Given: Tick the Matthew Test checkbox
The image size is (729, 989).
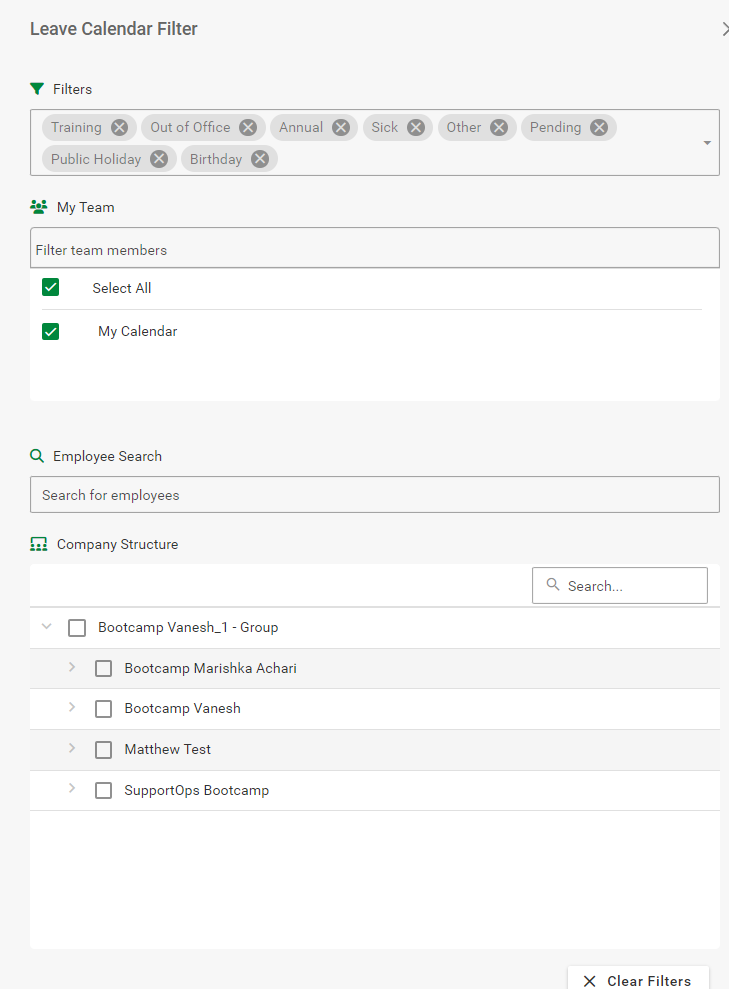Looking at the screenshot, I should (103, 750).
